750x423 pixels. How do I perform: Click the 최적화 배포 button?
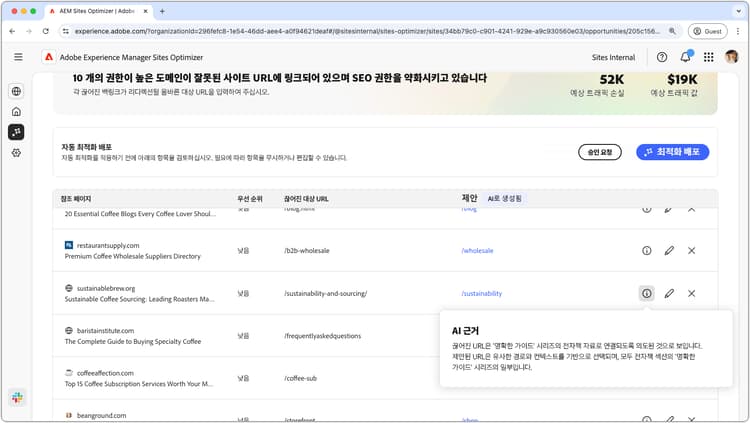[x=673, y=152]
